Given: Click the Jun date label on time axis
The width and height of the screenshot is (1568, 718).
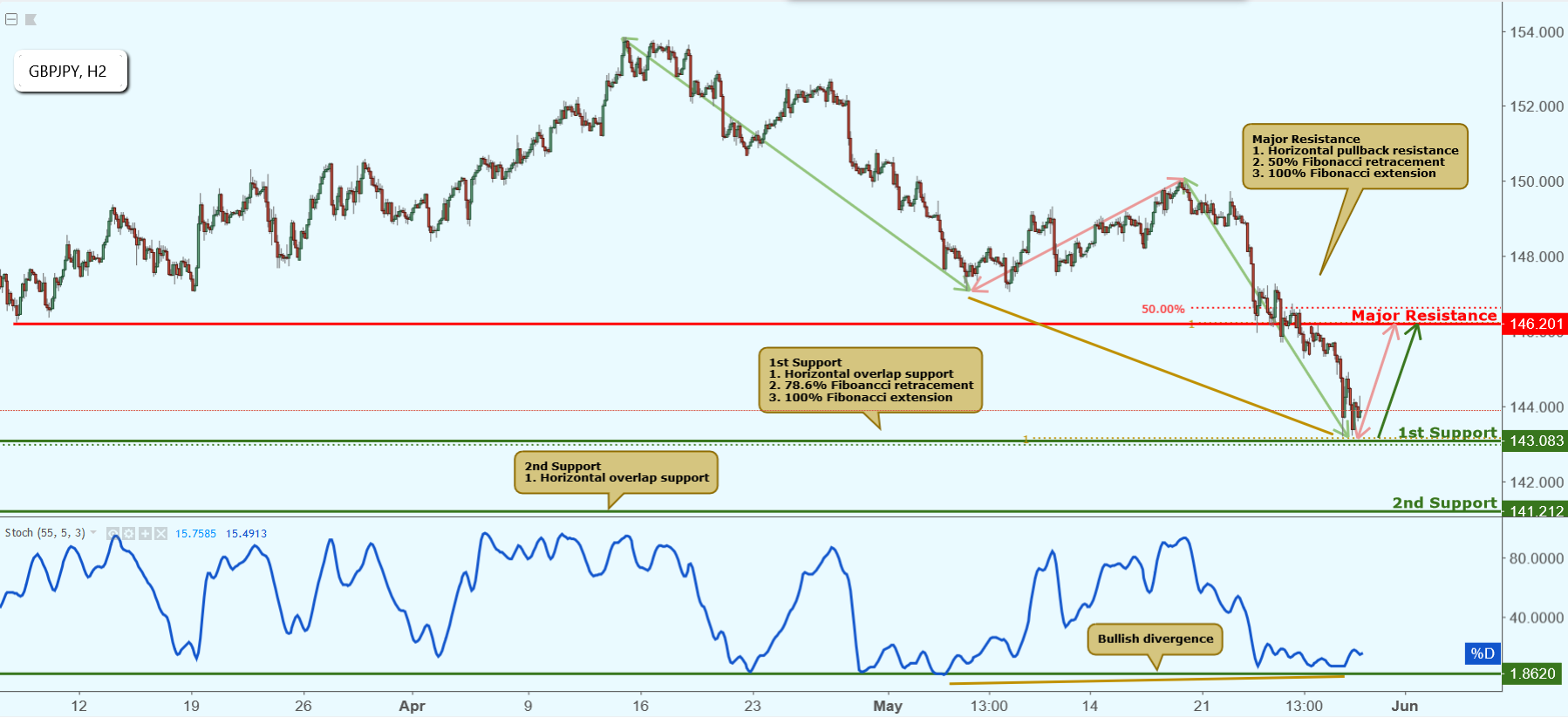Looking at the screenshot, I should [x=1404, y=706].
